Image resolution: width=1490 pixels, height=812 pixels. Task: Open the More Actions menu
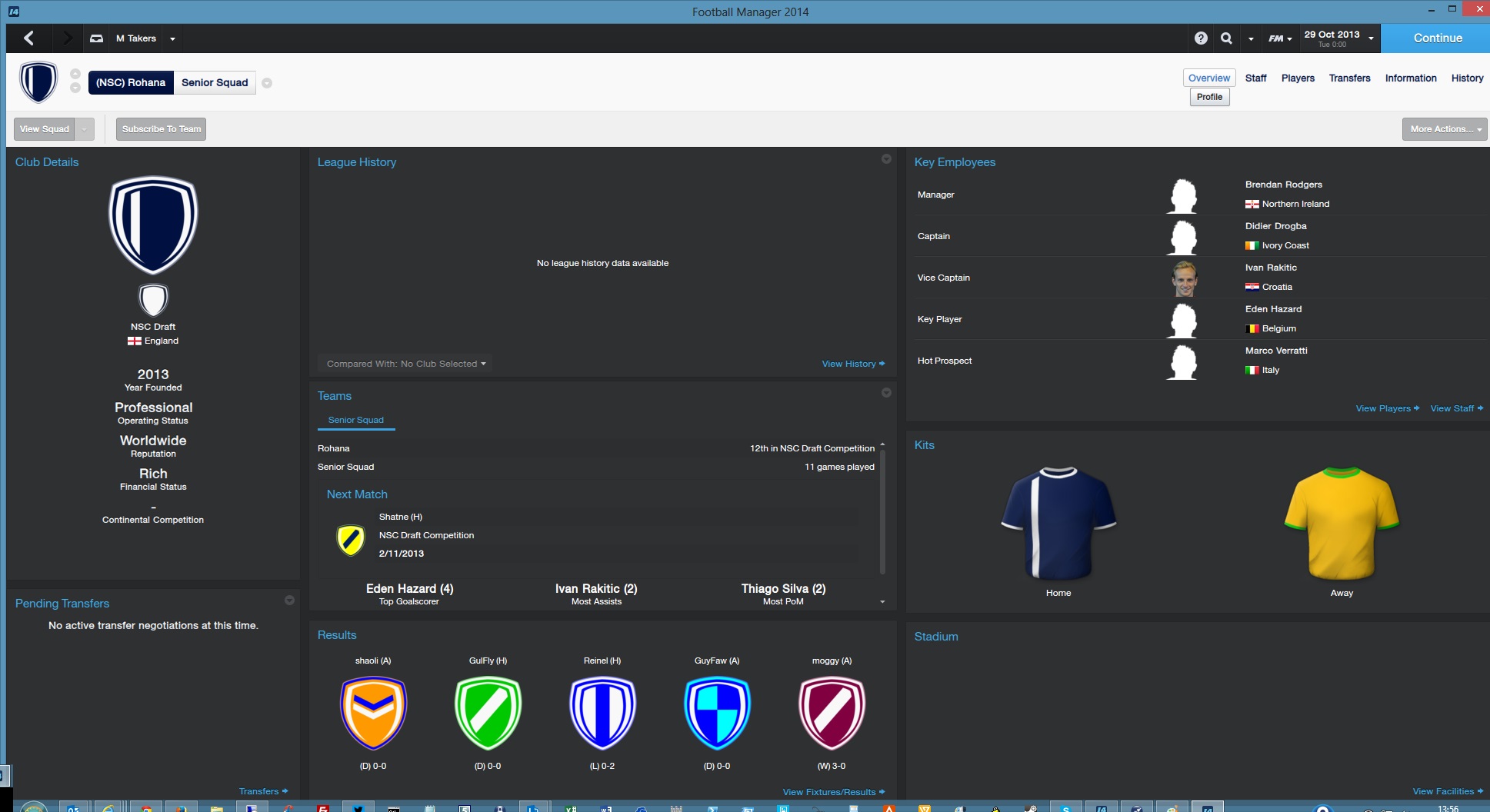1444,129
